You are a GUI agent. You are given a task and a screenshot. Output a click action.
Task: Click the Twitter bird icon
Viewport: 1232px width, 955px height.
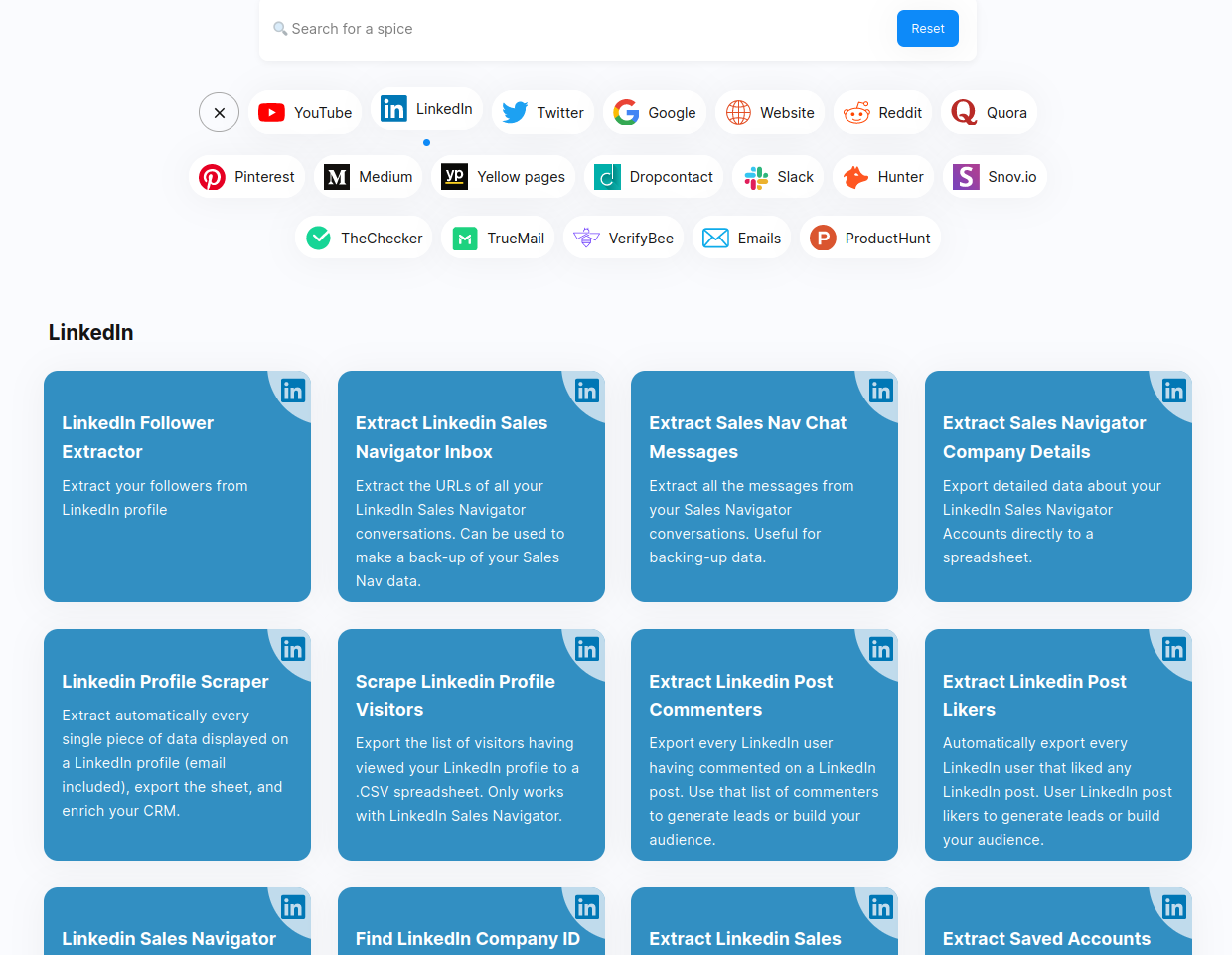point(515,113)
